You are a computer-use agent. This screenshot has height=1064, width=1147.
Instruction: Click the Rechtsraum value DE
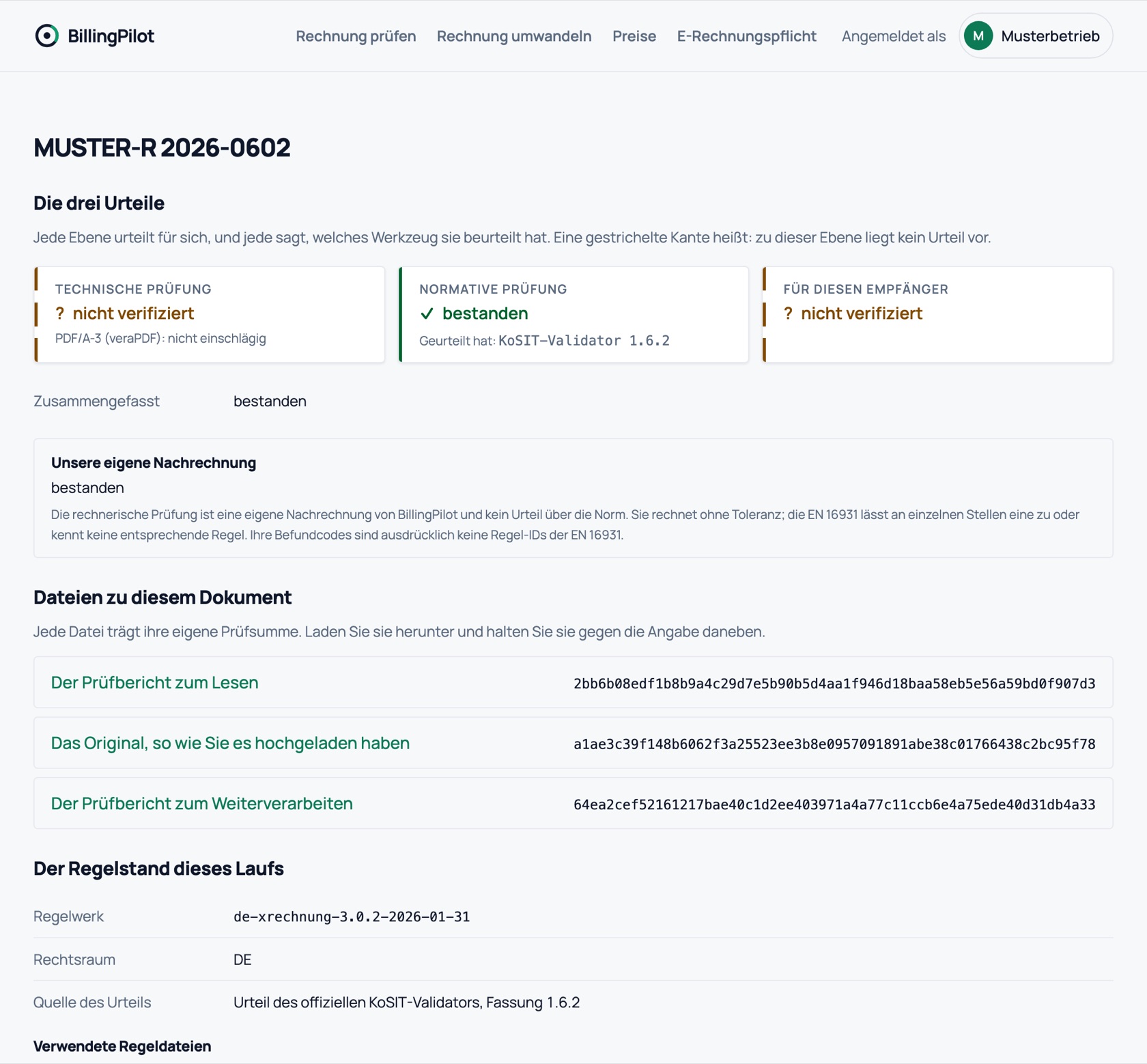242,960
